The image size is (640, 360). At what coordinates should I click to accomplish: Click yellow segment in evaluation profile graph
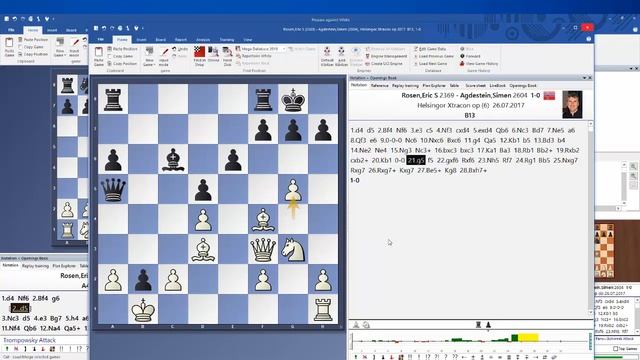click(528, 337)
